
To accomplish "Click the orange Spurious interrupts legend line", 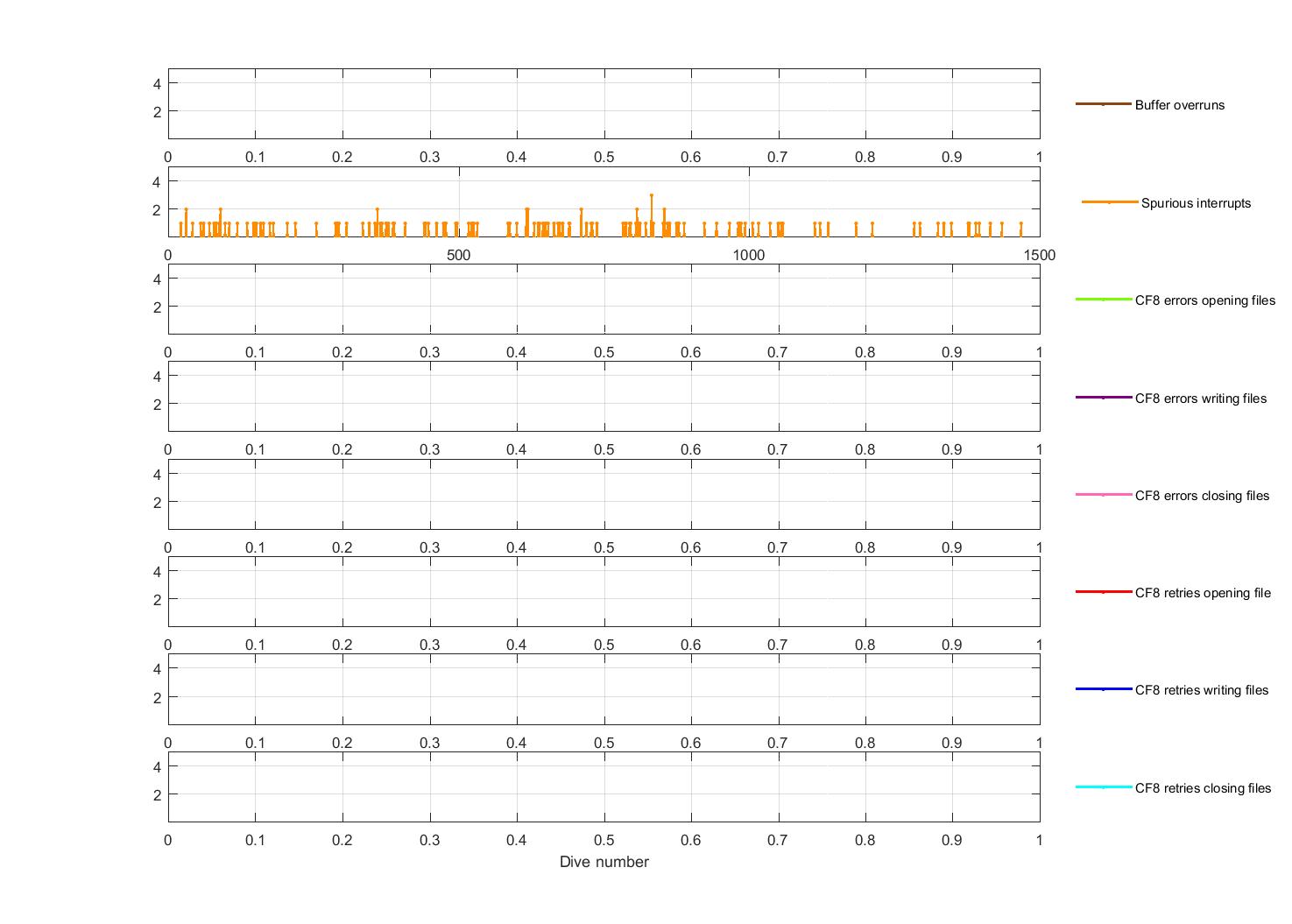I will pyautogui.click(x=1110, y=202).
